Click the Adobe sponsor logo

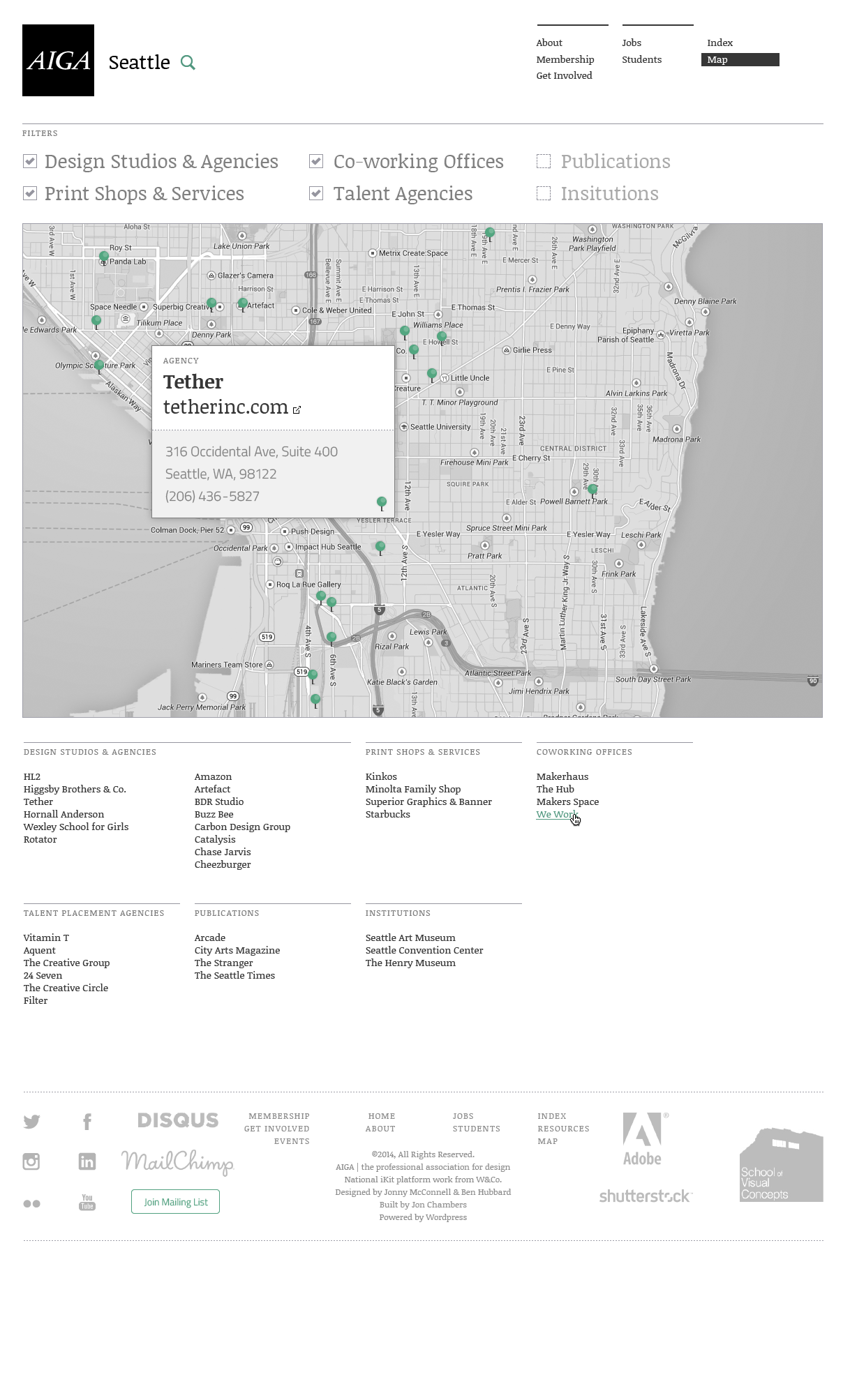coord(643,1139)
